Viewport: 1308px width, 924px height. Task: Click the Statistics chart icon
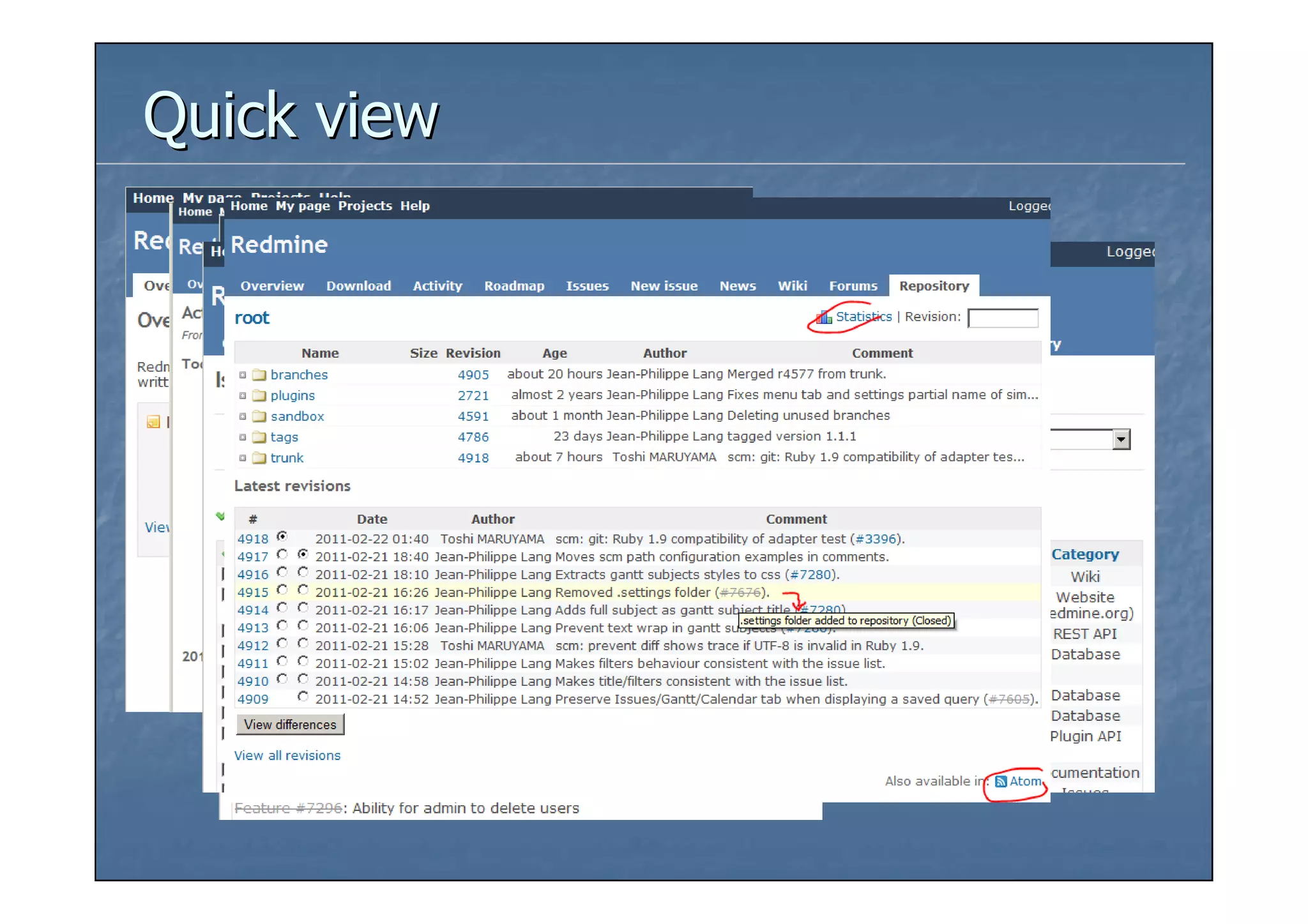pyautogui.click(x=825, y=317)
